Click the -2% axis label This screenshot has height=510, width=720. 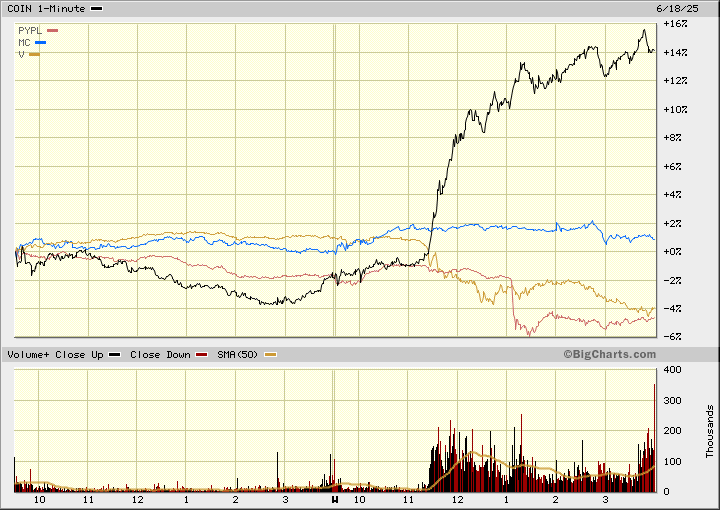(x=673, y=280)
